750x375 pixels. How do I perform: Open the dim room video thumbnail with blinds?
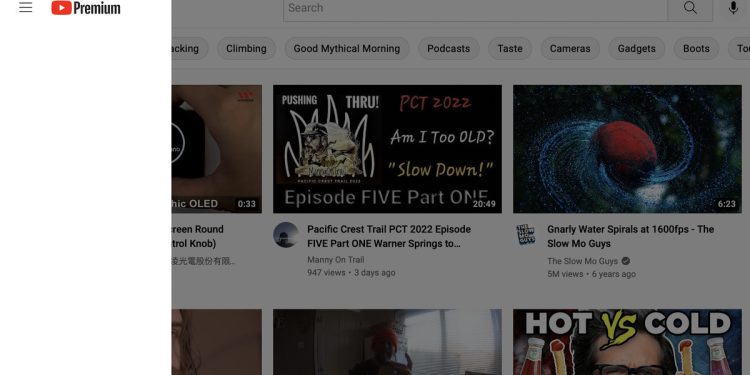(x=387, y=342)
